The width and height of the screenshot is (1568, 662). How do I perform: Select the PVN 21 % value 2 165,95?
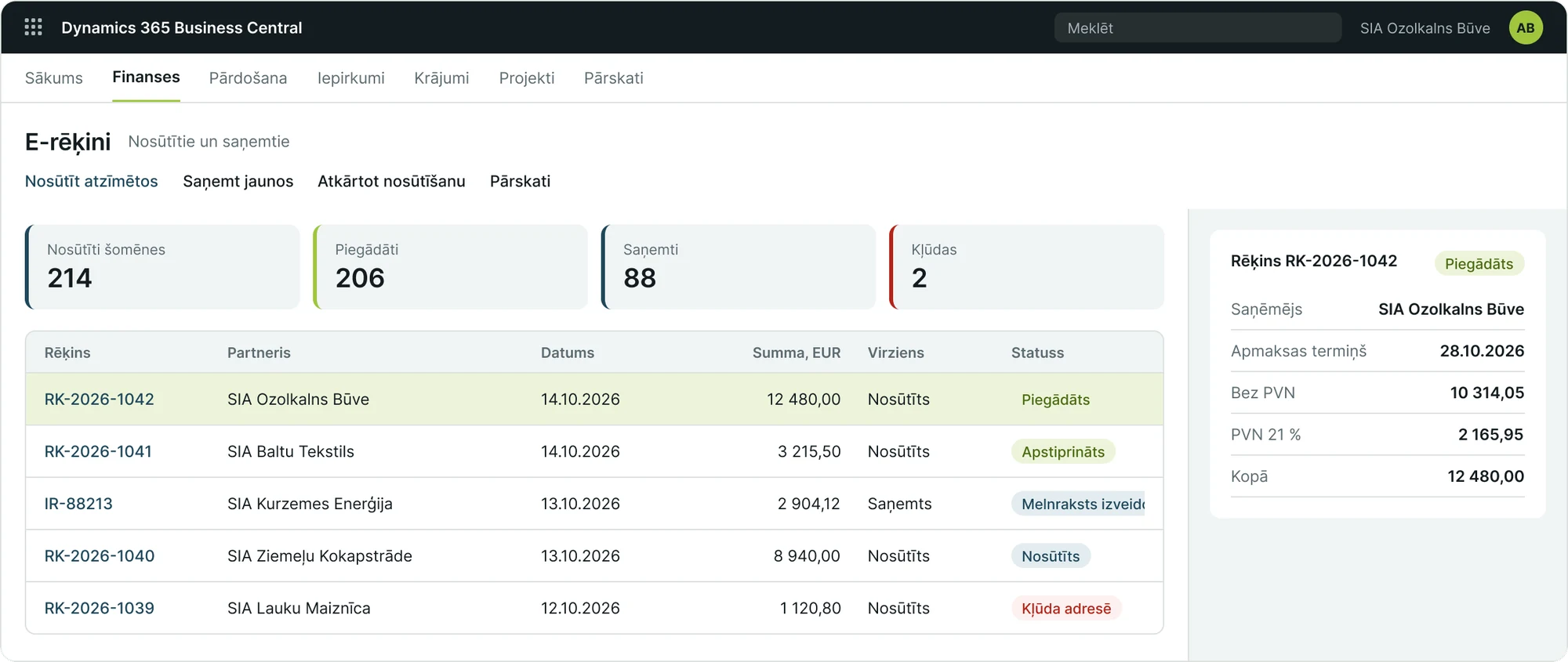tap(1490, 435)
